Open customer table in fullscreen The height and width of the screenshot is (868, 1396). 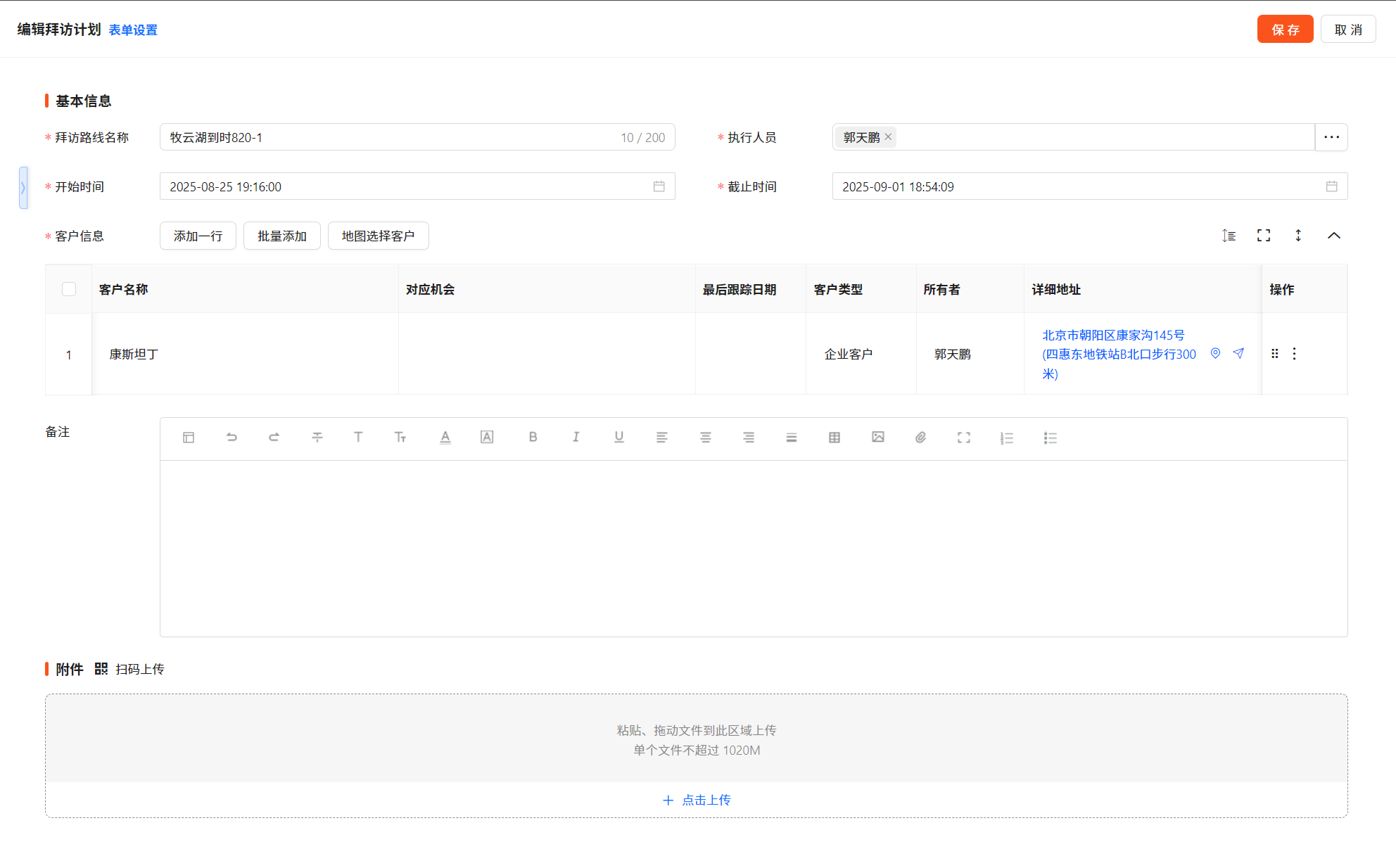click(x=1264, y=236)
